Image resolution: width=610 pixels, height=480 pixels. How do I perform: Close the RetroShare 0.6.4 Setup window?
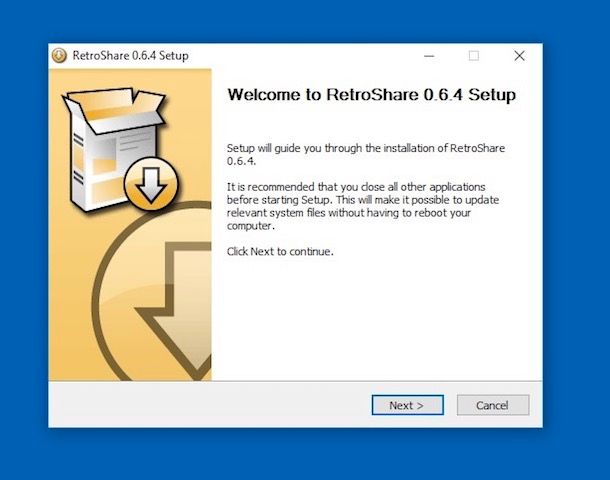click(x=519, y=56)
